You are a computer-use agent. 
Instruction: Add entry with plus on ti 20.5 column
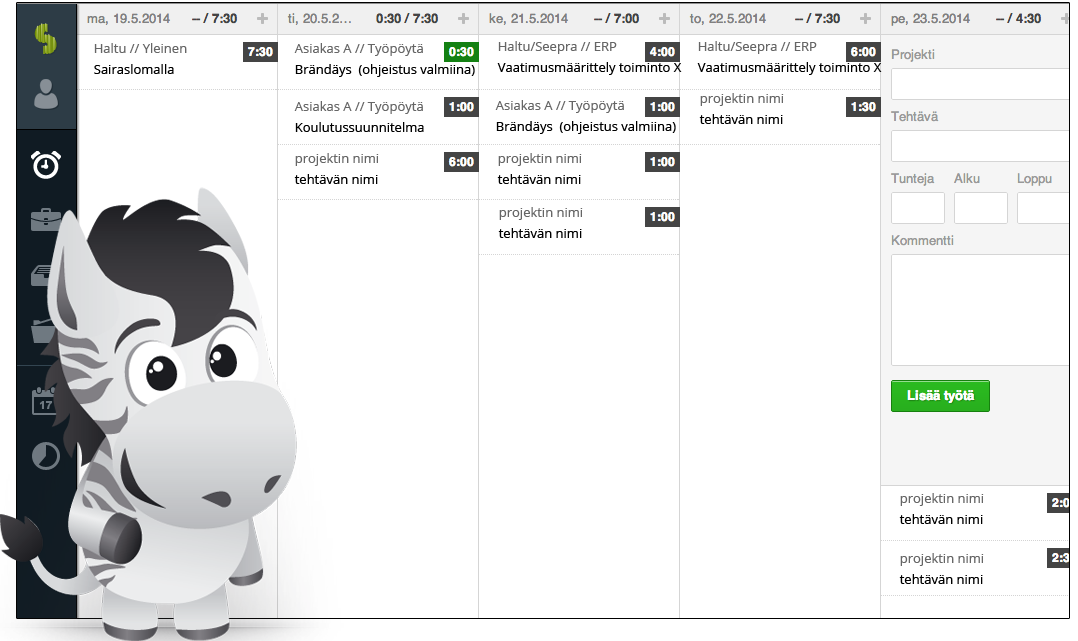[463, 19]
